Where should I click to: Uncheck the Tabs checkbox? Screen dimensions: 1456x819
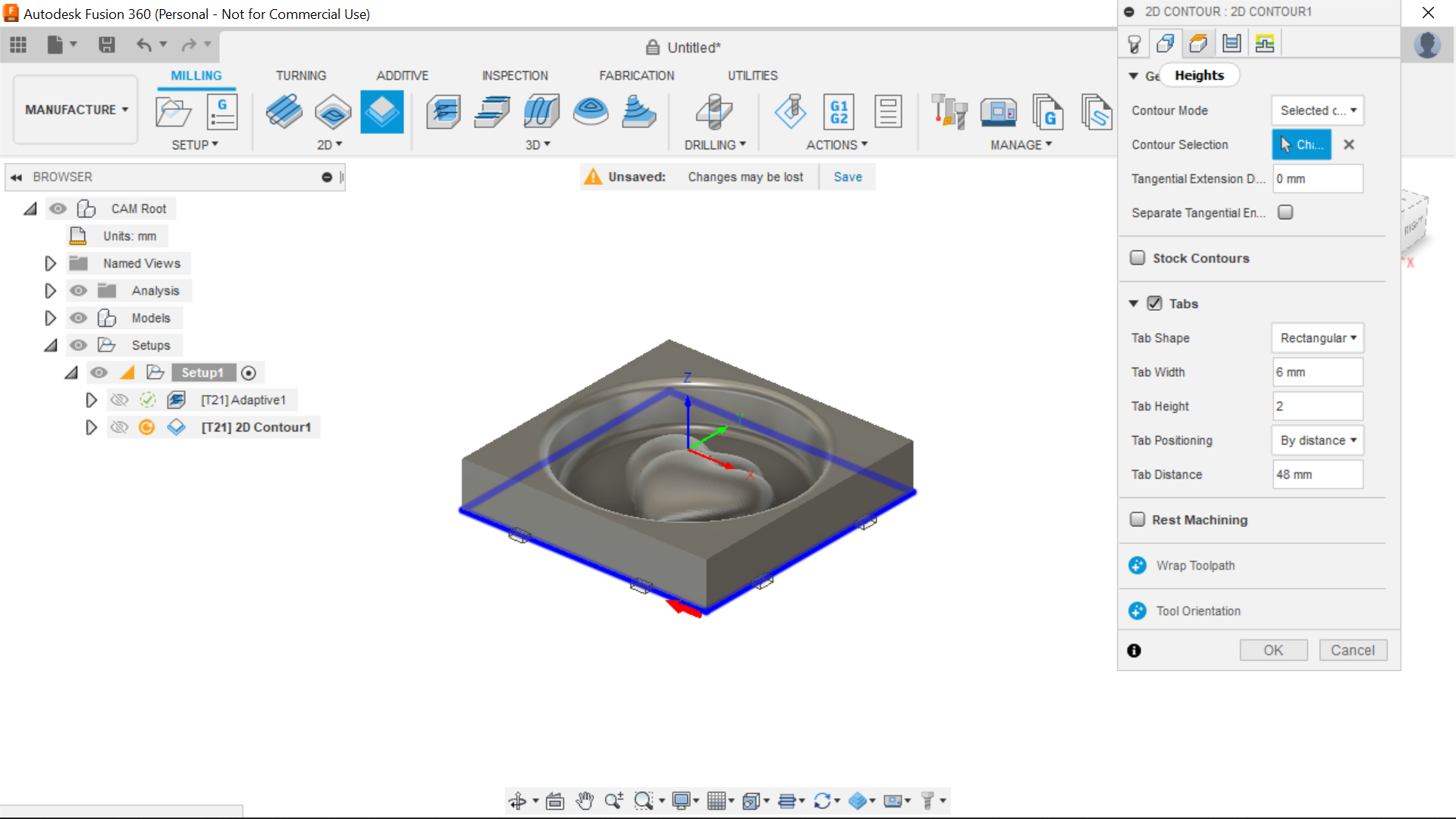[1154, 303]
